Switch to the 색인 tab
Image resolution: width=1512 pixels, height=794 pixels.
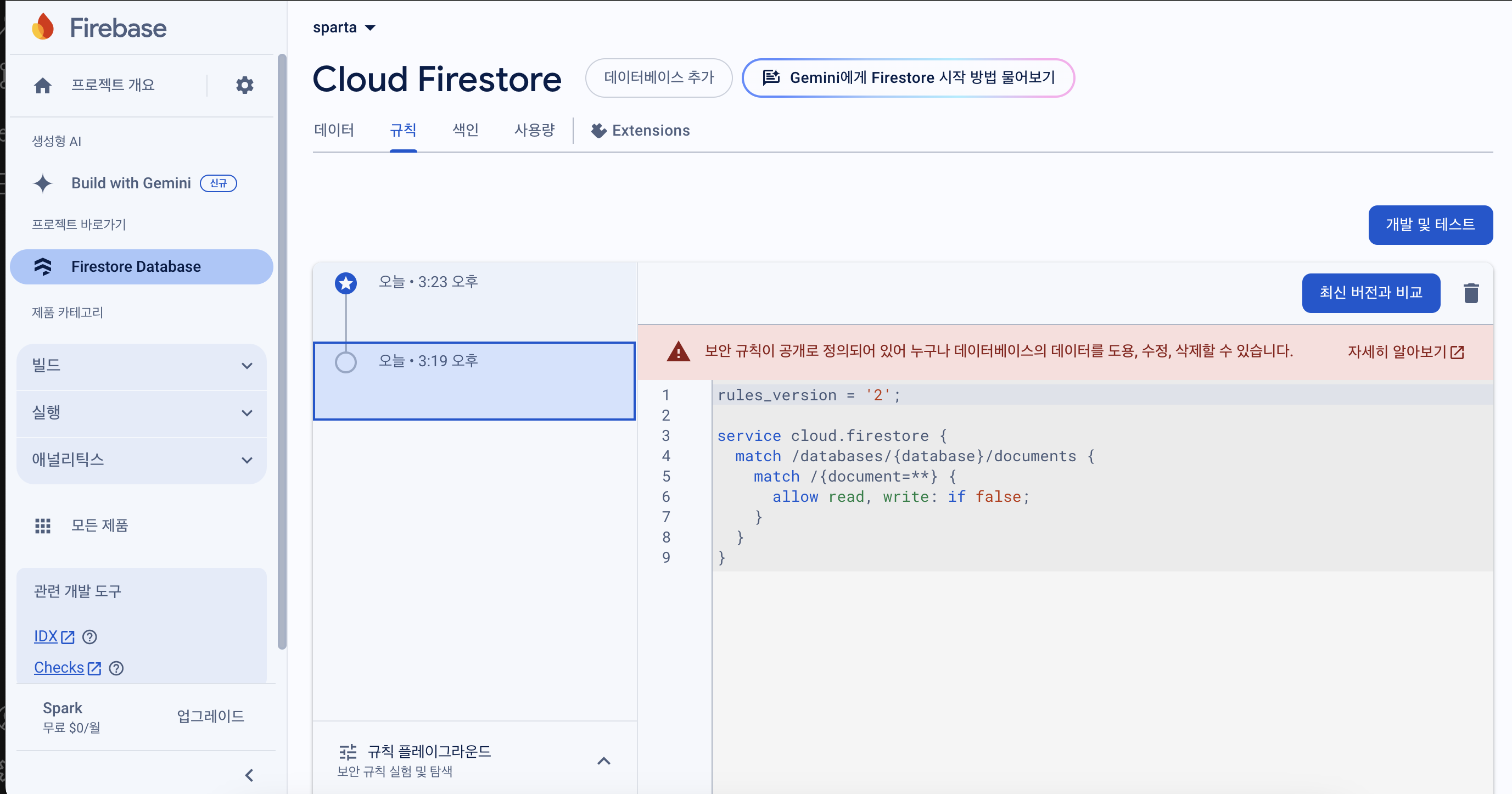[x=466, y=130]
